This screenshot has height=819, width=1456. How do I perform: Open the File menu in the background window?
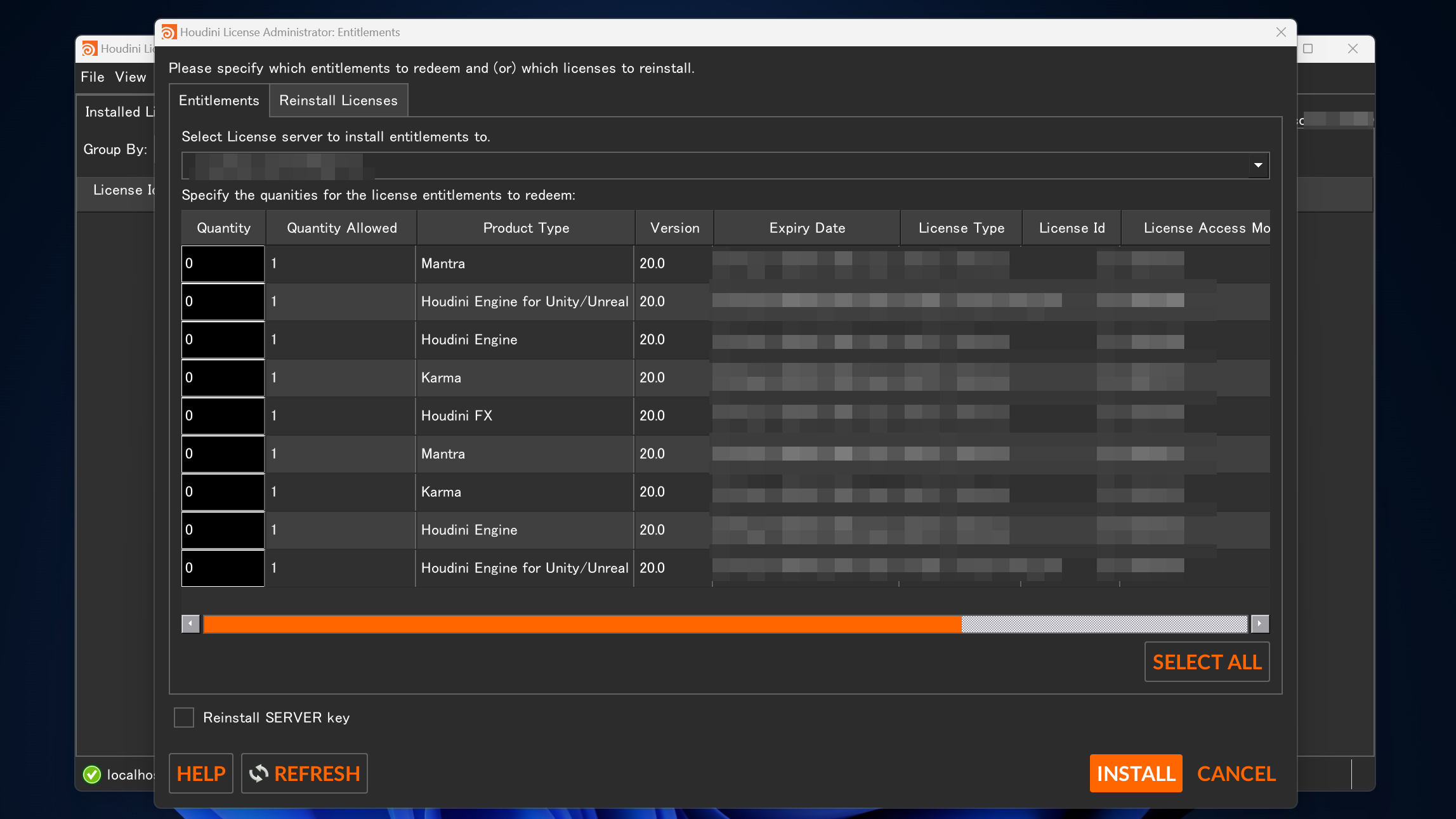pyautogui.click(x=93, y=77)
